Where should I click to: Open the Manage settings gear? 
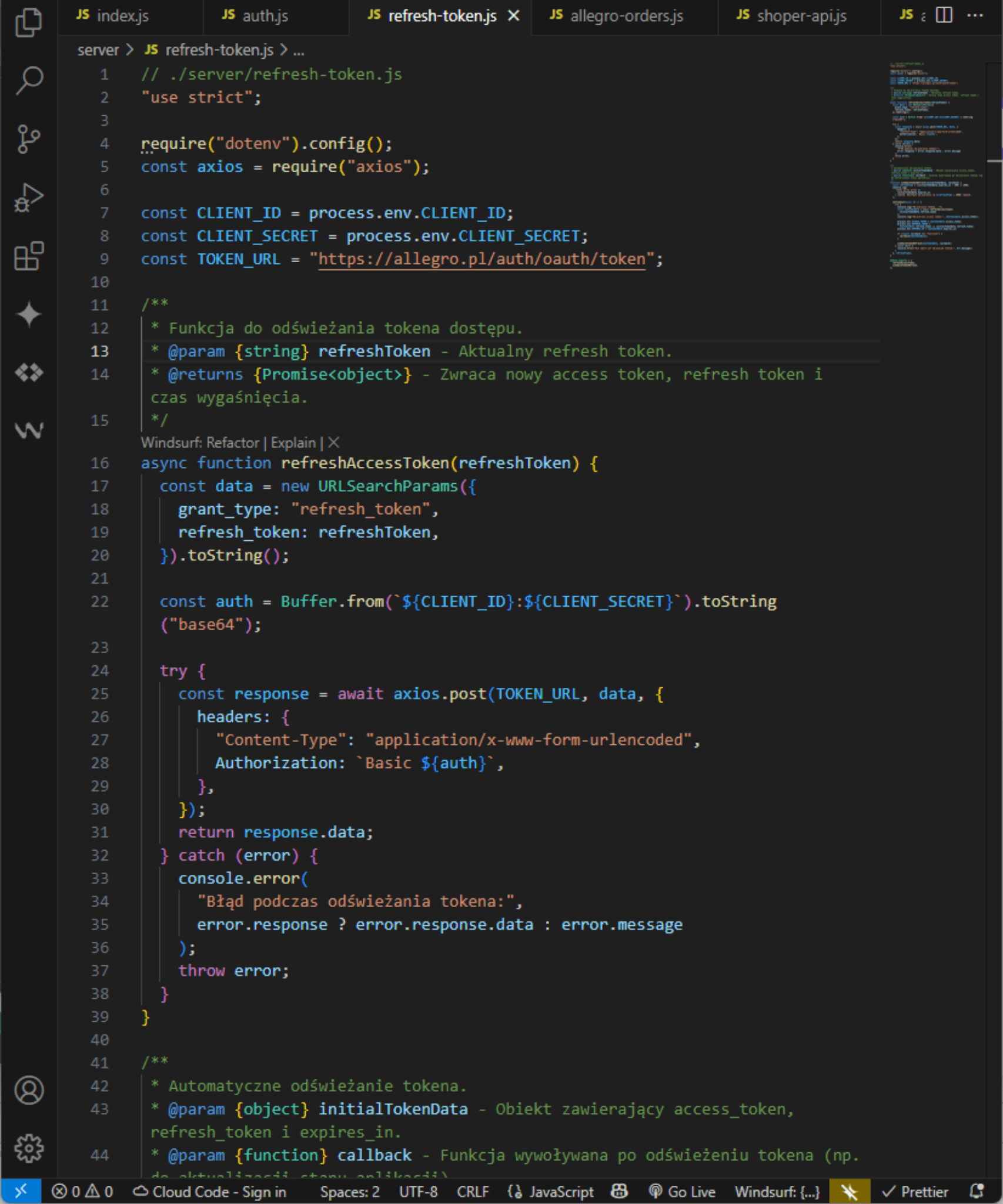29,1148
